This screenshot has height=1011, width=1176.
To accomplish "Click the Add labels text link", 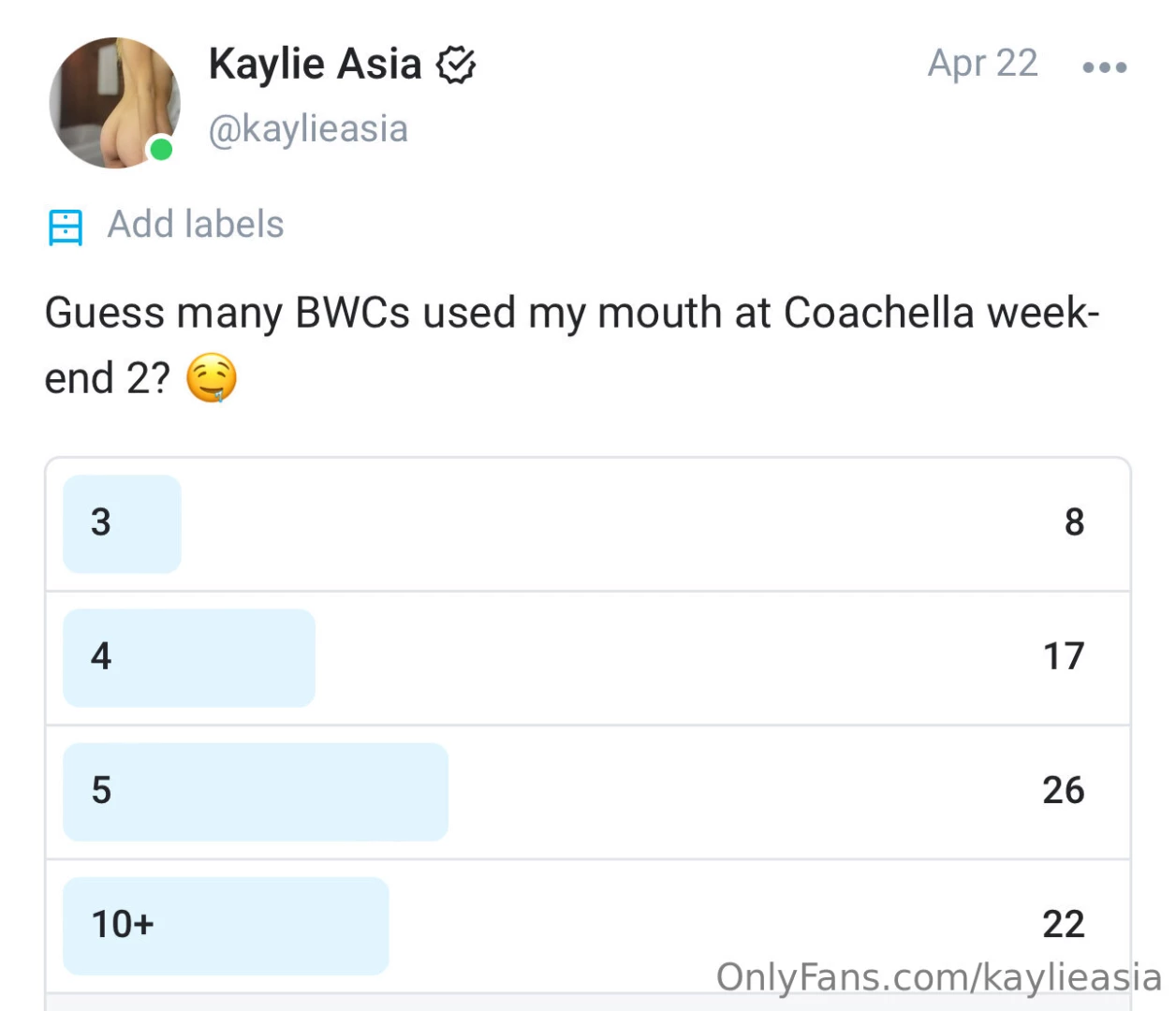I will coord(196,225).
